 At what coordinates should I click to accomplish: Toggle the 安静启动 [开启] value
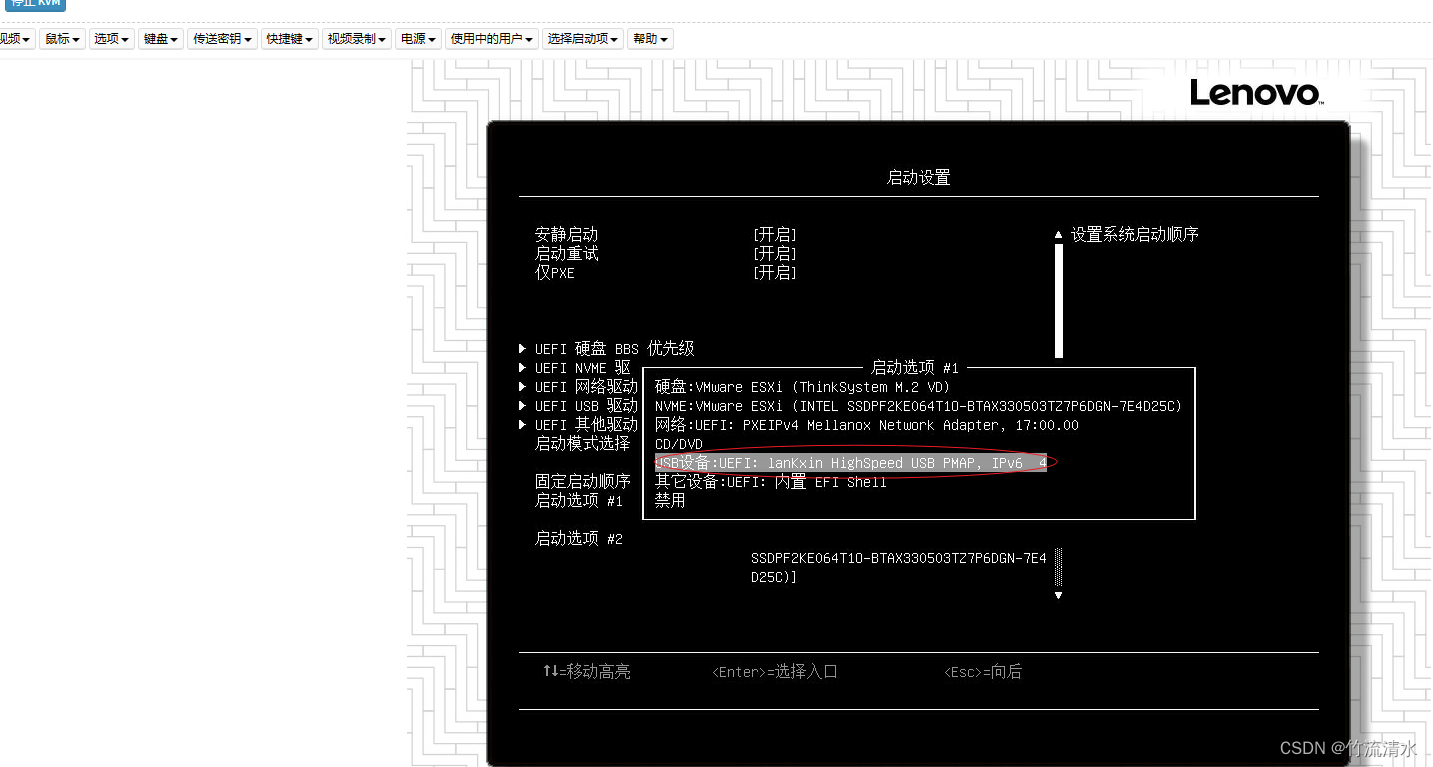[775, 234]
